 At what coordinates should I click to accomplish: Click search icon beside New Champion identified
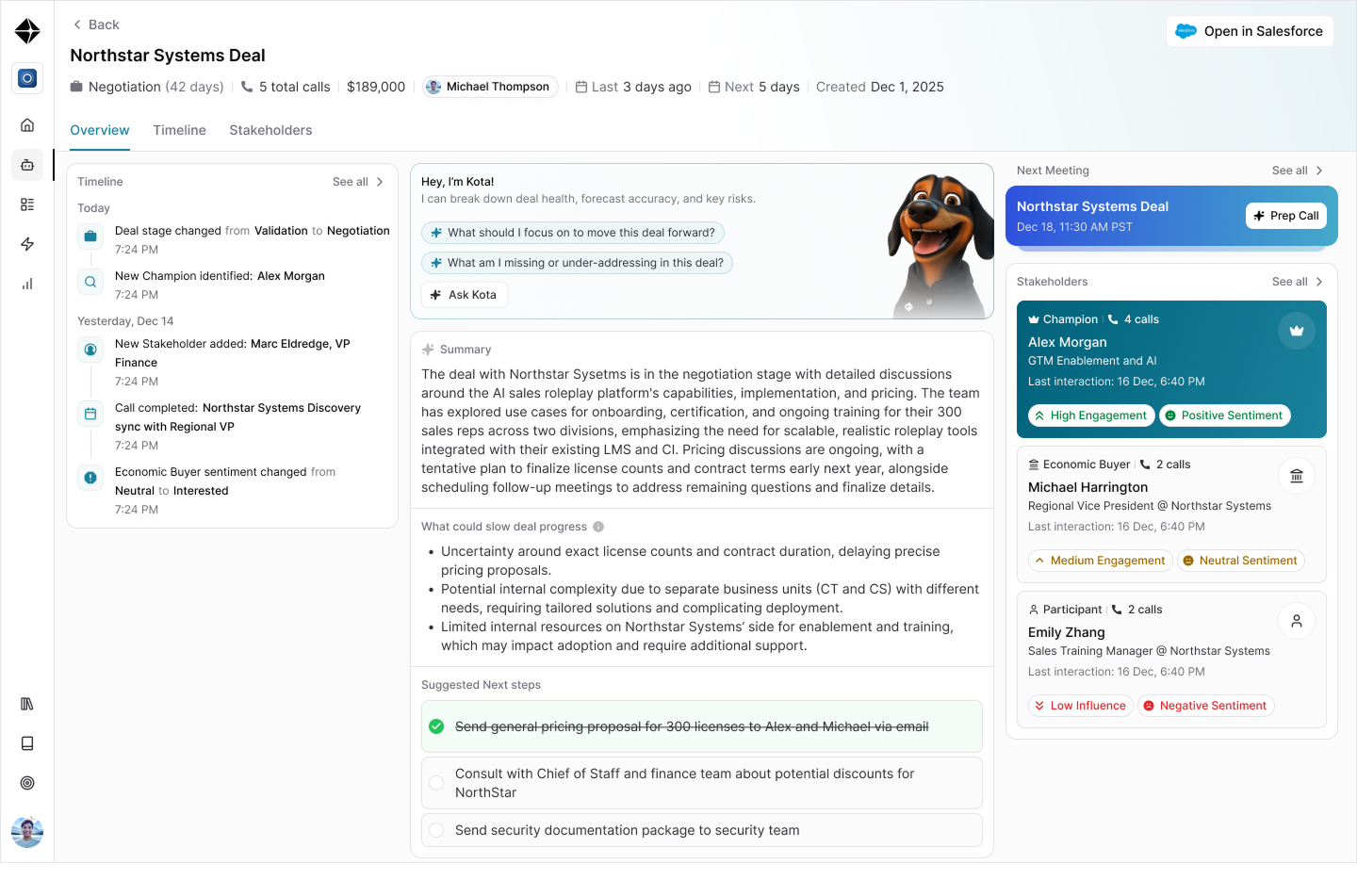[x=90, y=282]
